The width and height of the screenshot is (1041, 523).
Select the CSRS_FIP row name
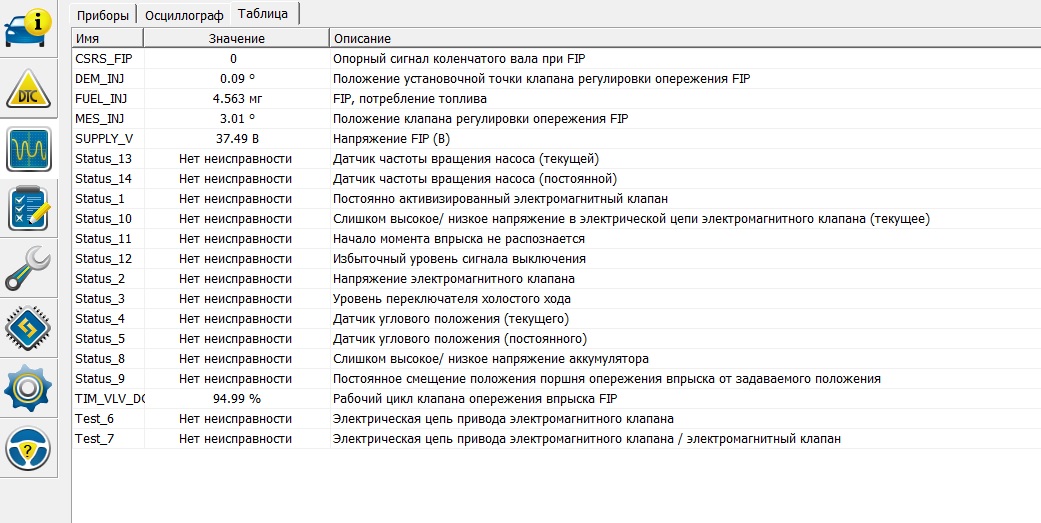tap(104, 58)
